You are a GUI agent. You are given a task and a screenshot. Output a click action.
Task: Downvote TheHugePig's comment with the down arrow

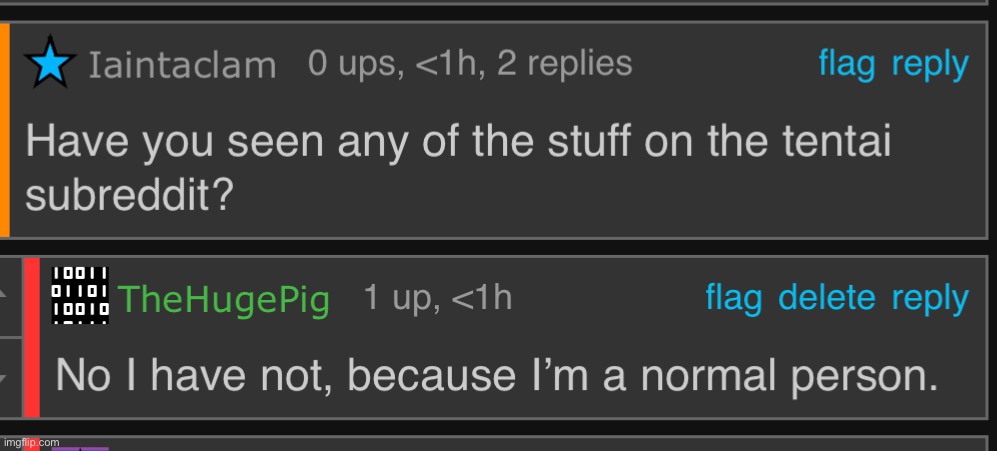pyautogui.click(x=10, y=378)
